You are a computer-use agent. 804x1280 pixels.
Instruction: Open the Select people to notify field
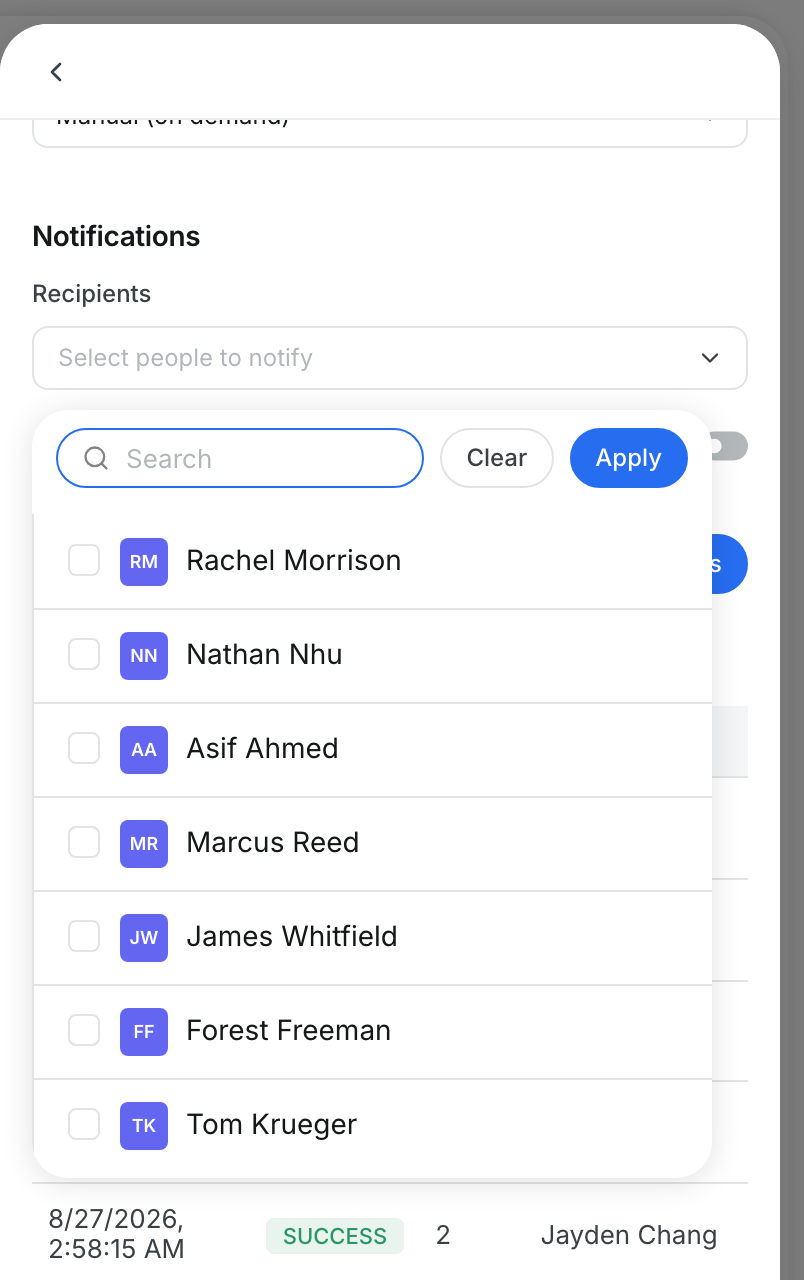click(x=390, y=358)
